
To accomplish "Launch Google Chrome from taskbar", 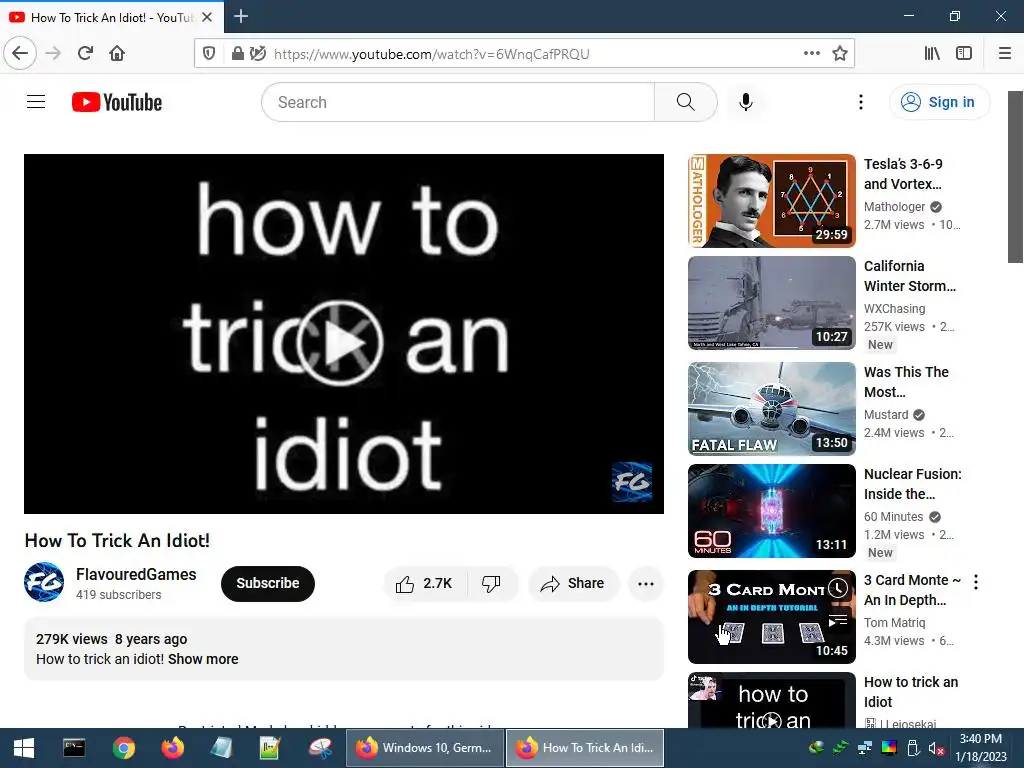I will tap(123, 748).
